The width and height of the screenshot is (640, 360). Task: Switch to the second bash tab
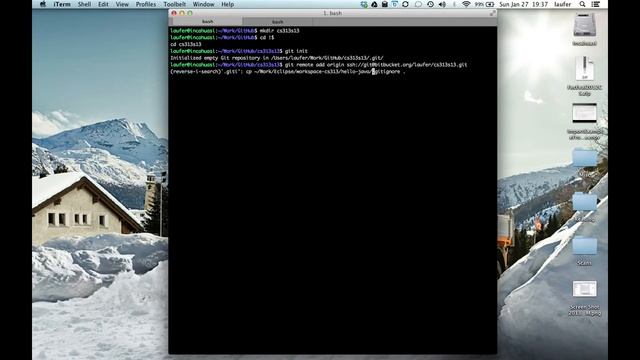point(278,22)
